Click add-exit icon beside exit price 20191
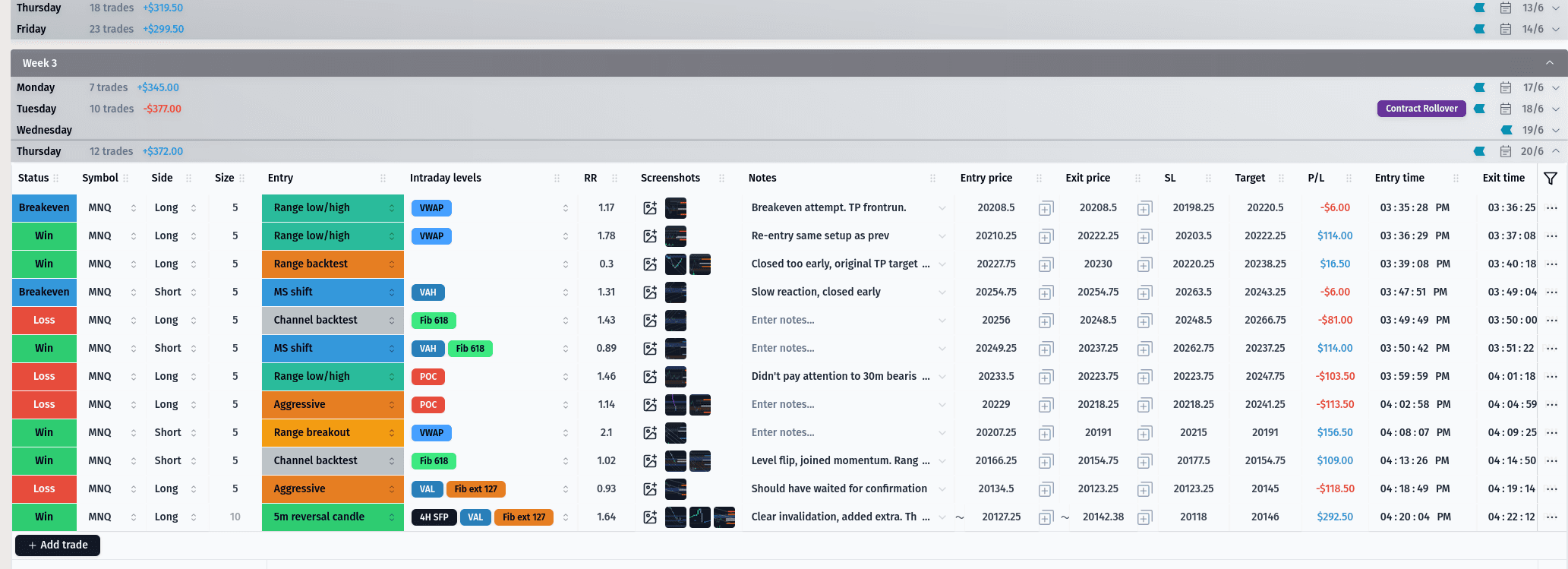This screenshot has width=1568, height=569. pos(1144,433)
